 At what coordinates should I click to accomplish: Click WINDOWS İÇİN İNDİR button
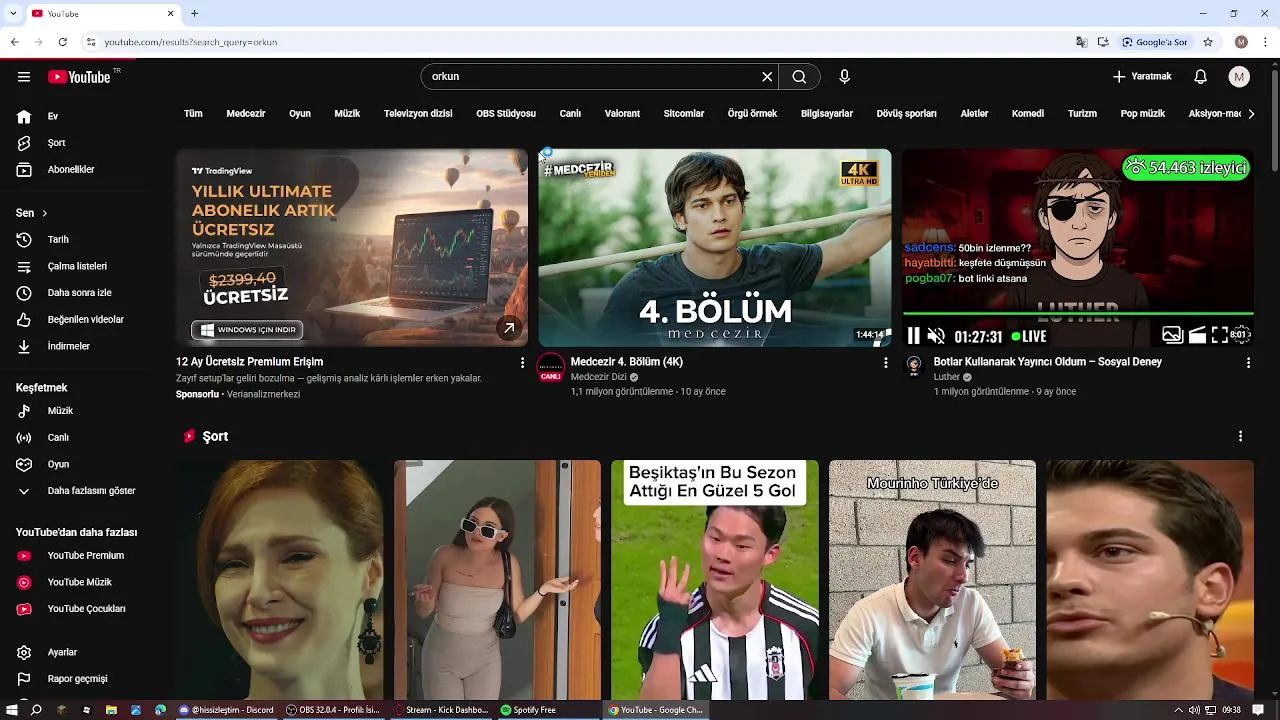click(247, 330)
